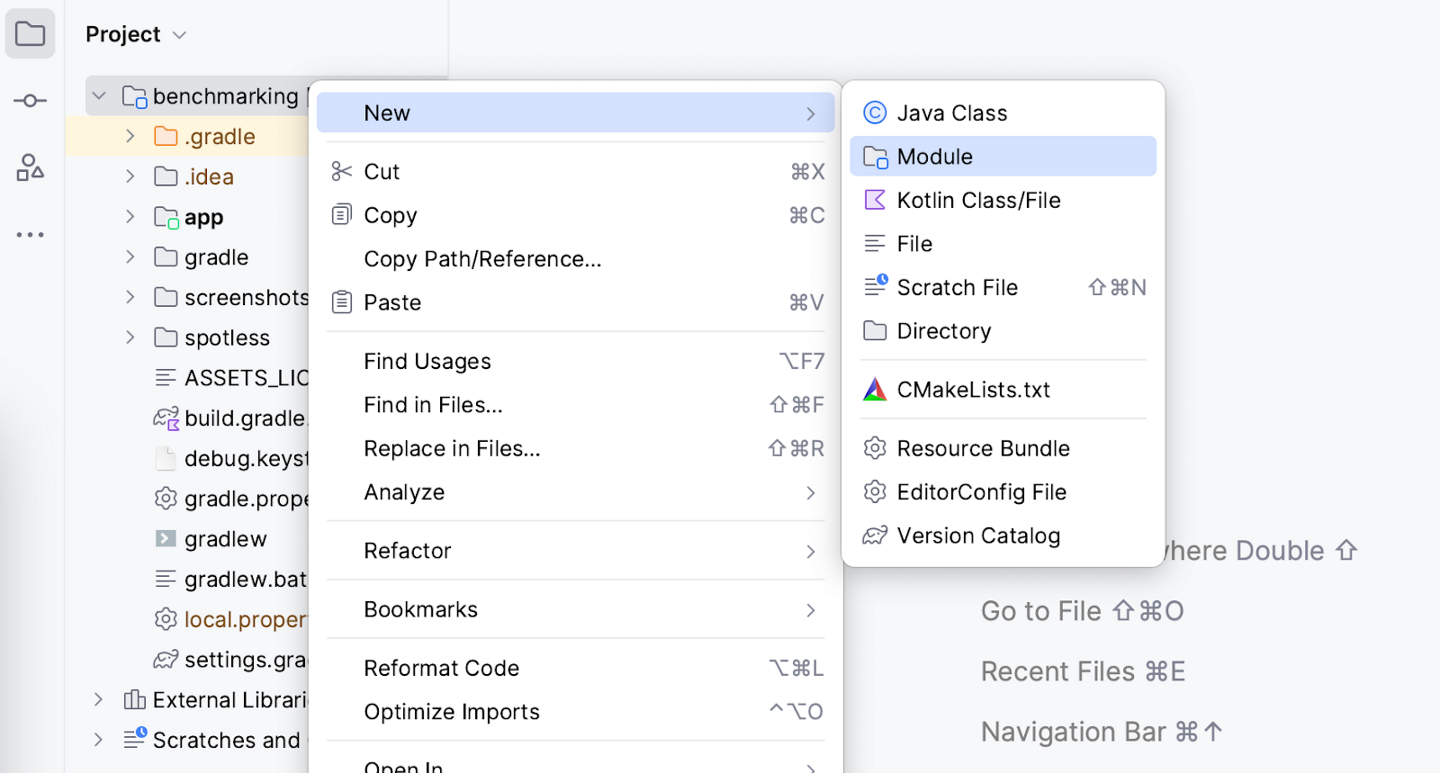Click the Scratch File icon

point(875,287)
